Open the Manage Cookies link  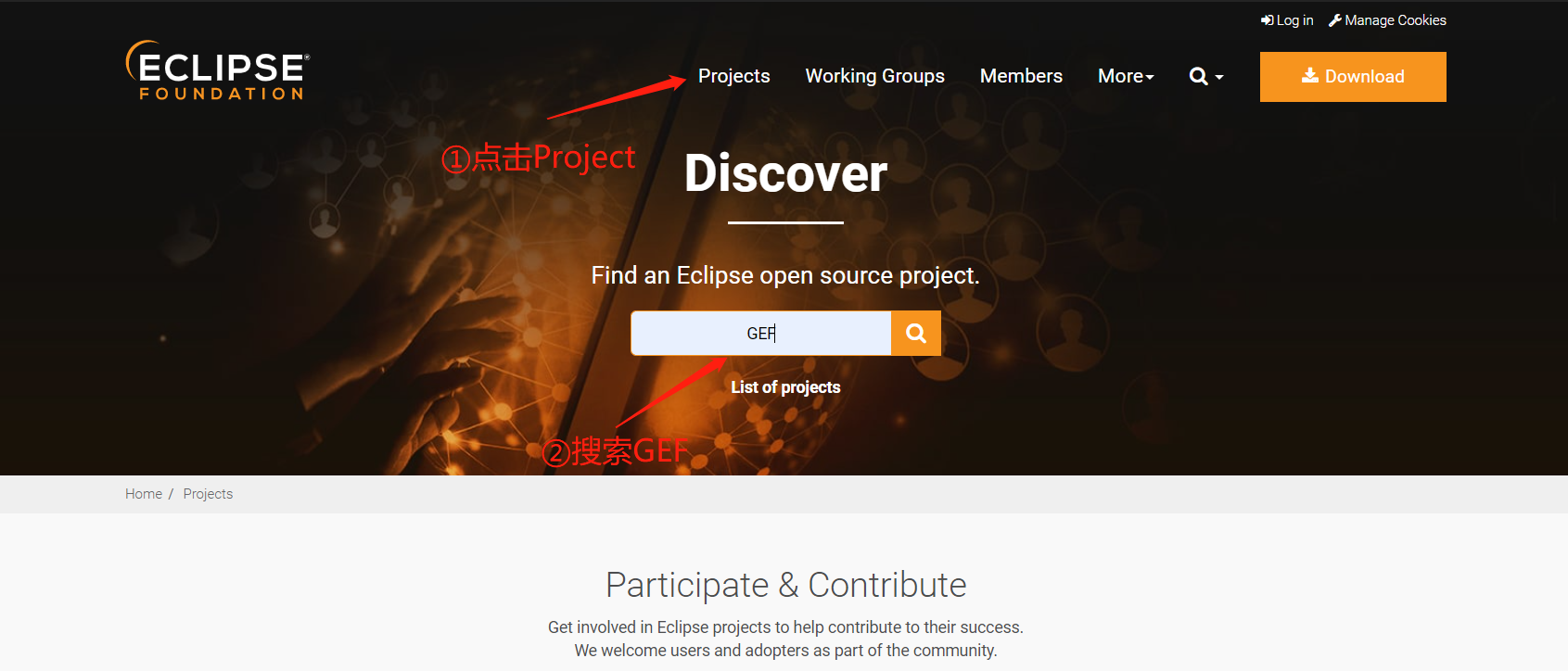pos(1387,20)
